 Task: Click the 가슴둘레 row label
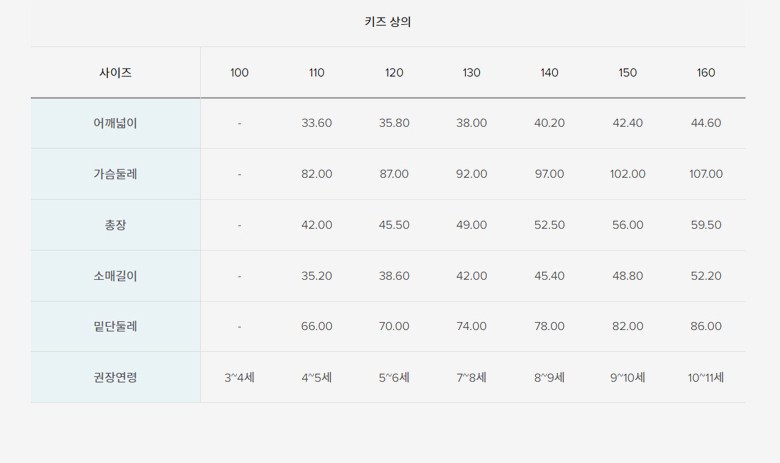pyautogui.click(x=115, y=174)
